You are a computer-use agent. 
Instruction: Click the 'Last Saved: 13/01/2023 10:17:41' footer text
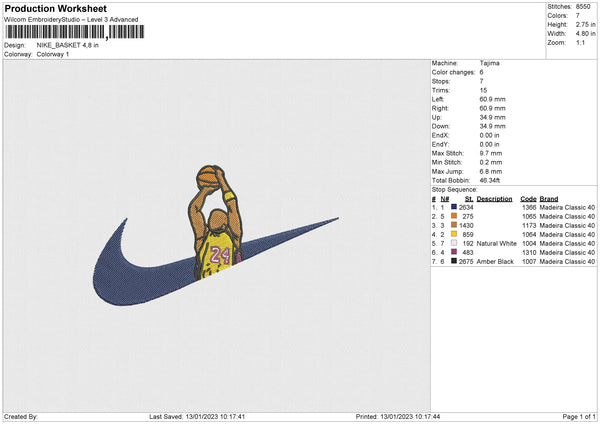coord(197,416)
